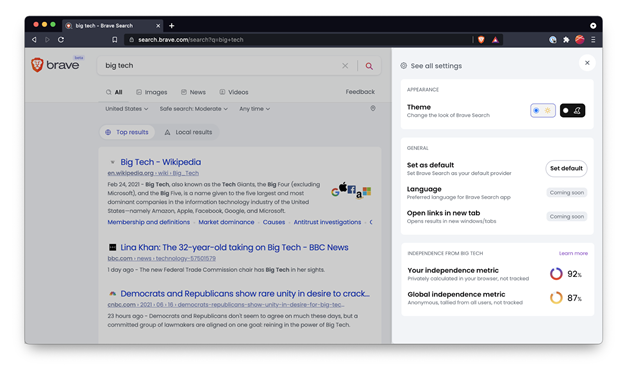
Task: Open the United States region dropdown
Action: coord(127,109)
